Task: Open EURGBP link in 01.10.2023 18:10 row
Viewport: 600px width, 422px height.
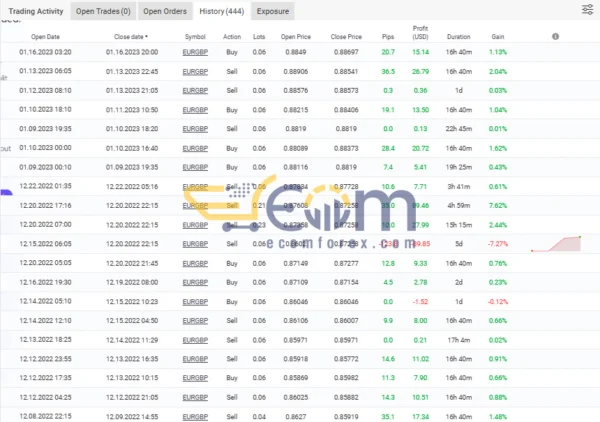Action: (x=195, y=110)
